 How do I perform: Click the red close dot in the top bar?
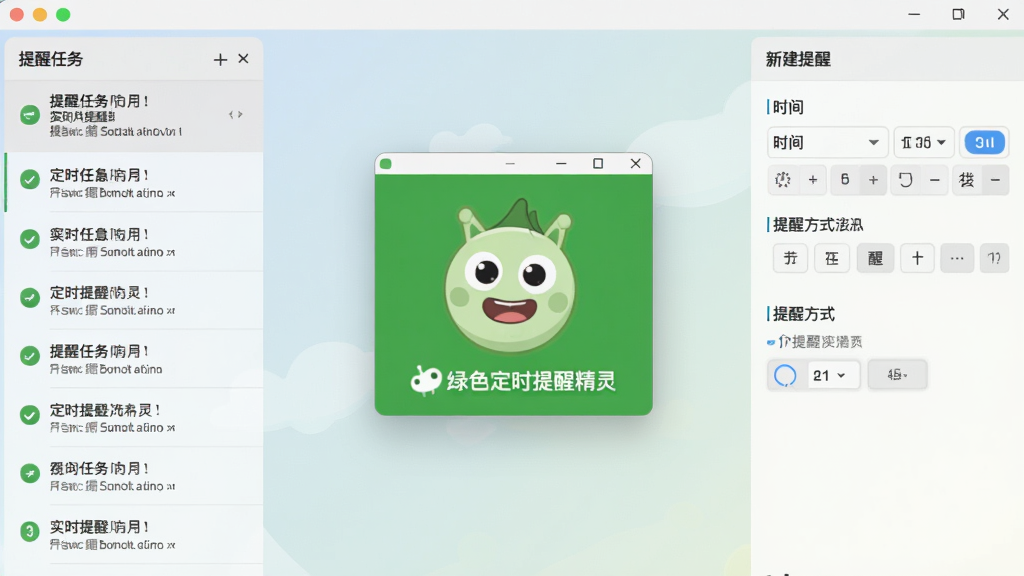pyautogui.click(x=17, y=14)
